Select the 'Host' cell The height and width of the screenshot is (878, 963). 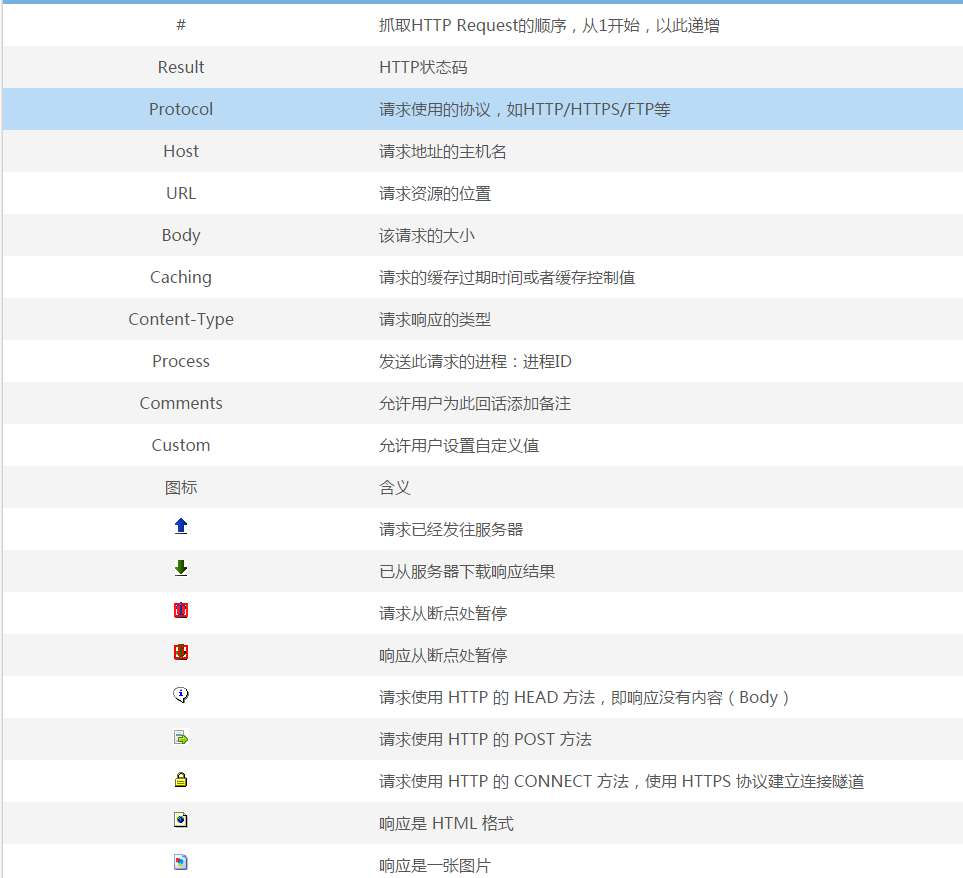181,151
